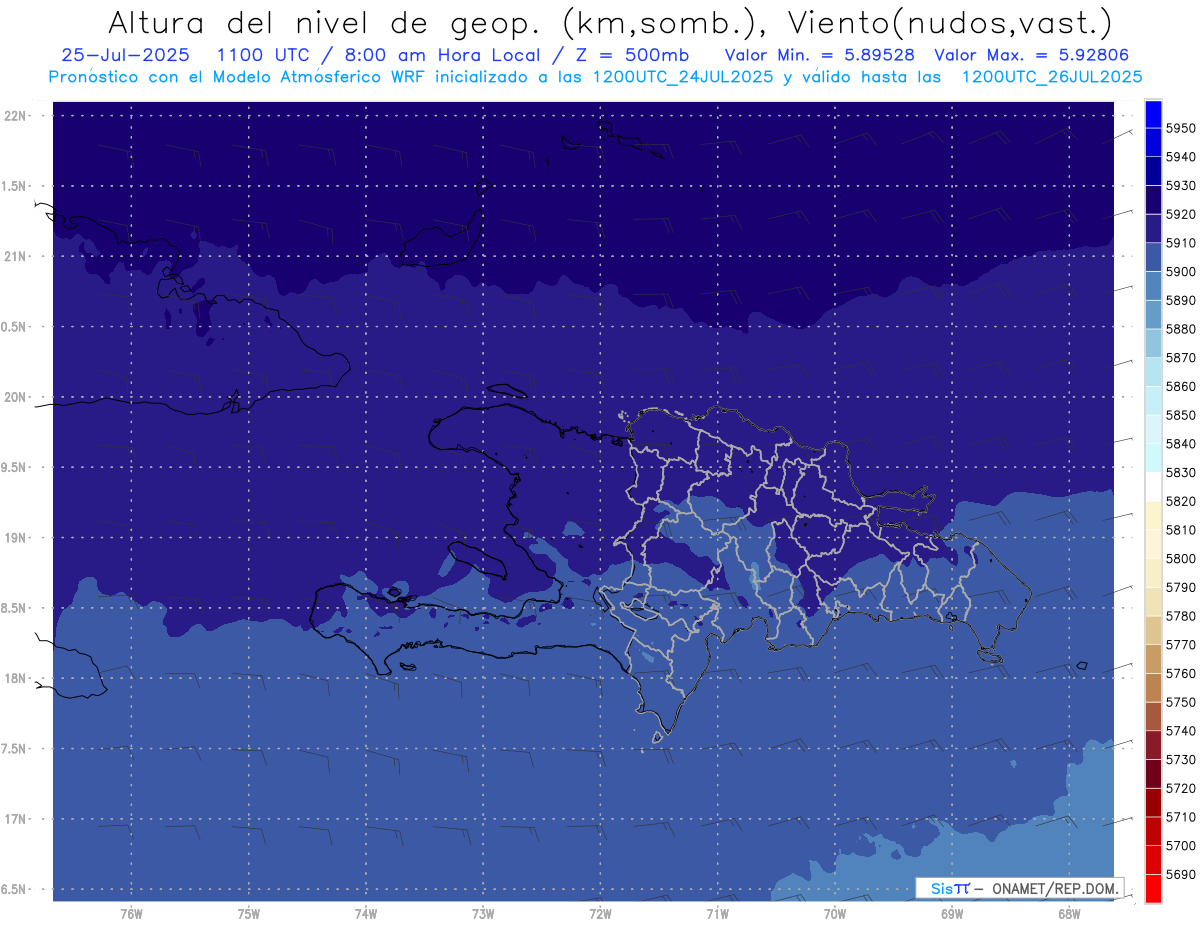This screenshot has width=1200, height=927.
Task: Click the legend value '5830'
Action: tap(1181, 473)
